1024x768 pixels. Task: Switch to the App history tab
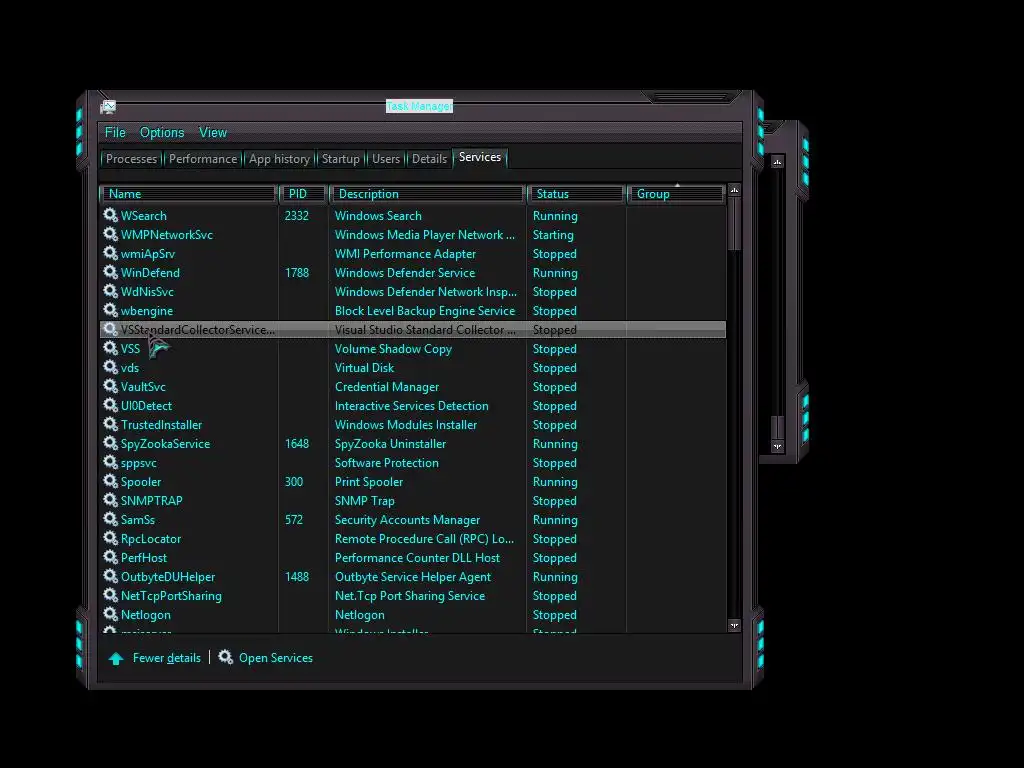[279, 159]
